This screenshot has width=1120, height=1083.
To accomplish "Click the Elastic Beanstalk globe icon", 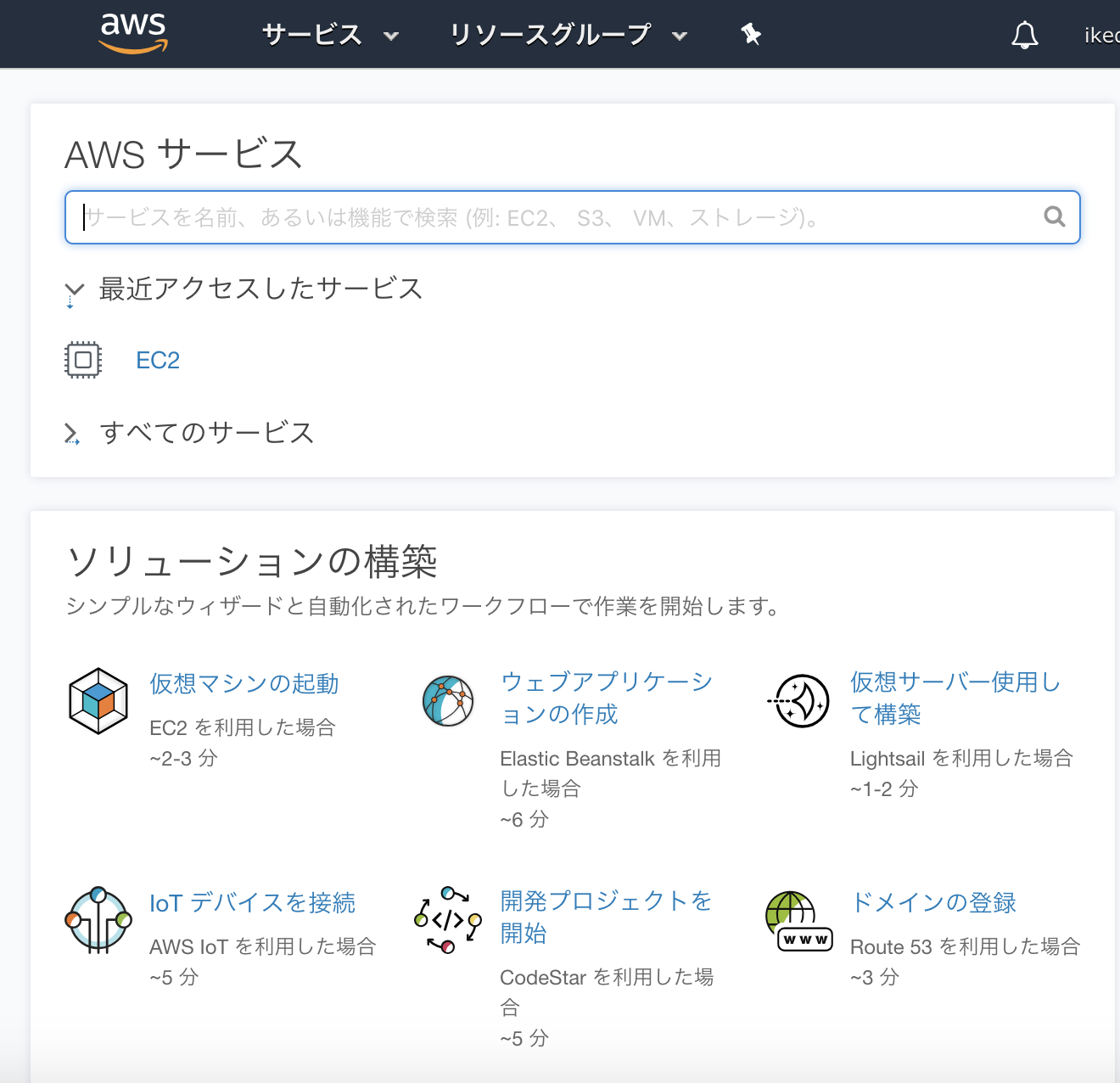I will (x=448, y=701).
